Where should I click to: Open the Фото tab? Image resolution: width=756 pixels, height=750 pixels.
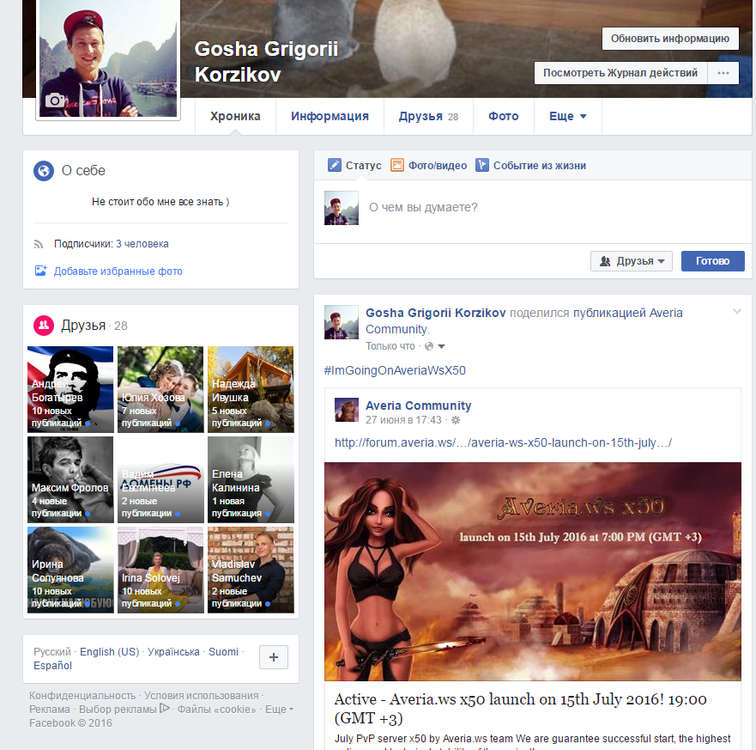[x=503, y=116]
